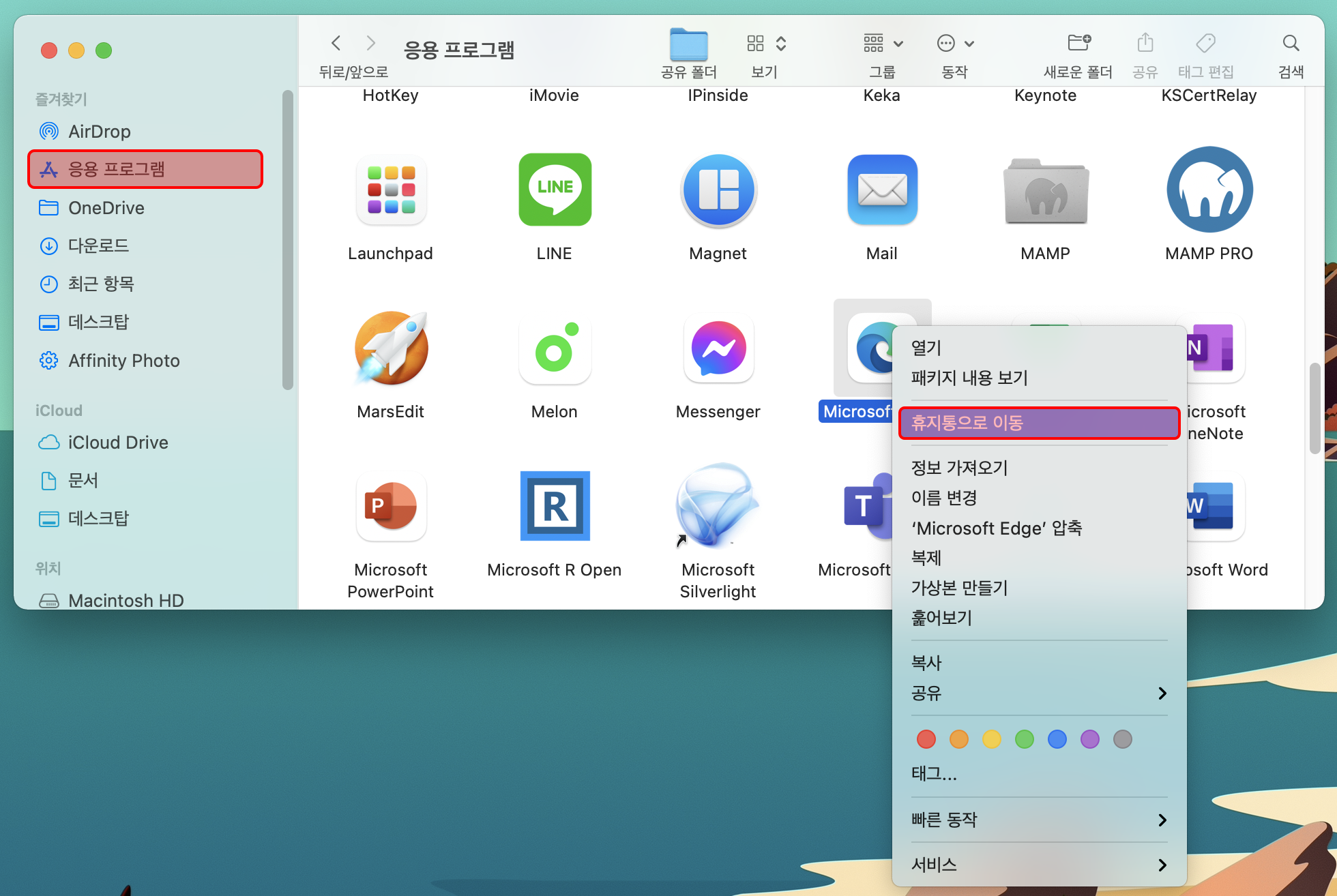Click the main file list scrollbar
This screenshot has width=1337, height=896.
[1314, 408]
